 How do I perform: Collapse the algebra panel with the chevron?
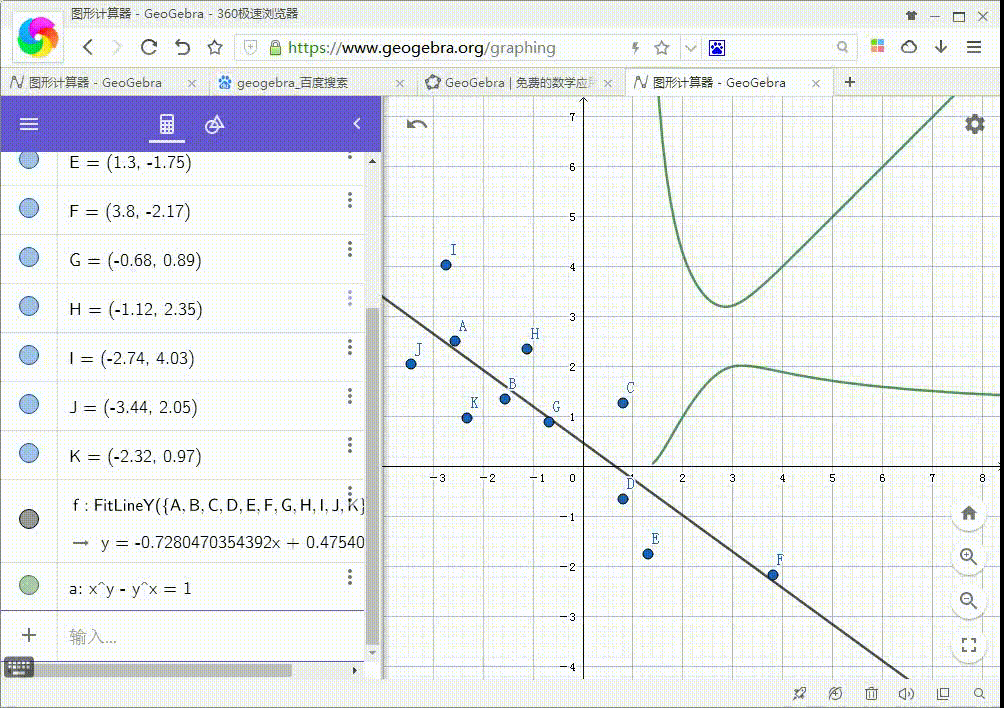pos(357,124)
